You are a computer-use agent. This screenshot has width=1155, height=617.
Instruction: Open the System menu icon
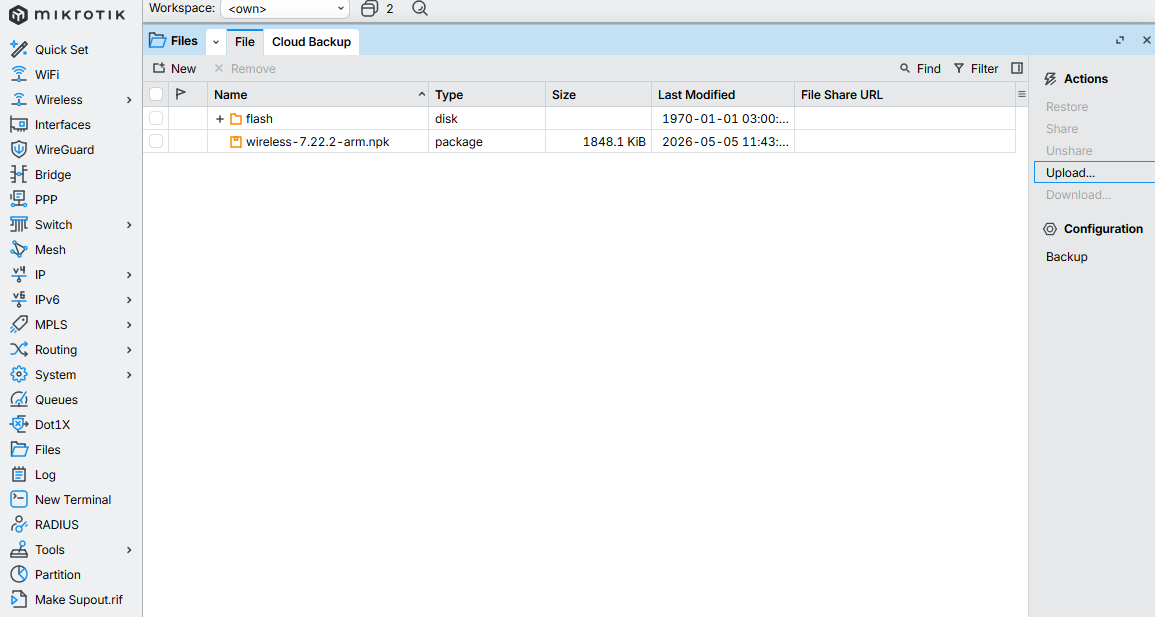click(18, 375)
